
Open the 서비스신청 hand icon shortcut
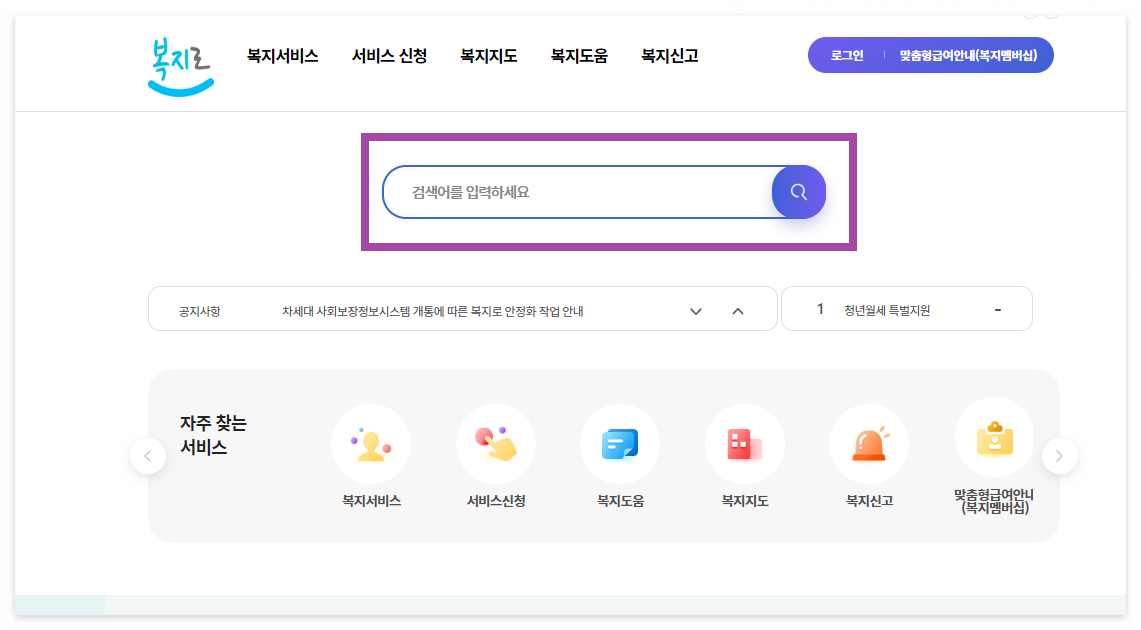pos(496,443)
